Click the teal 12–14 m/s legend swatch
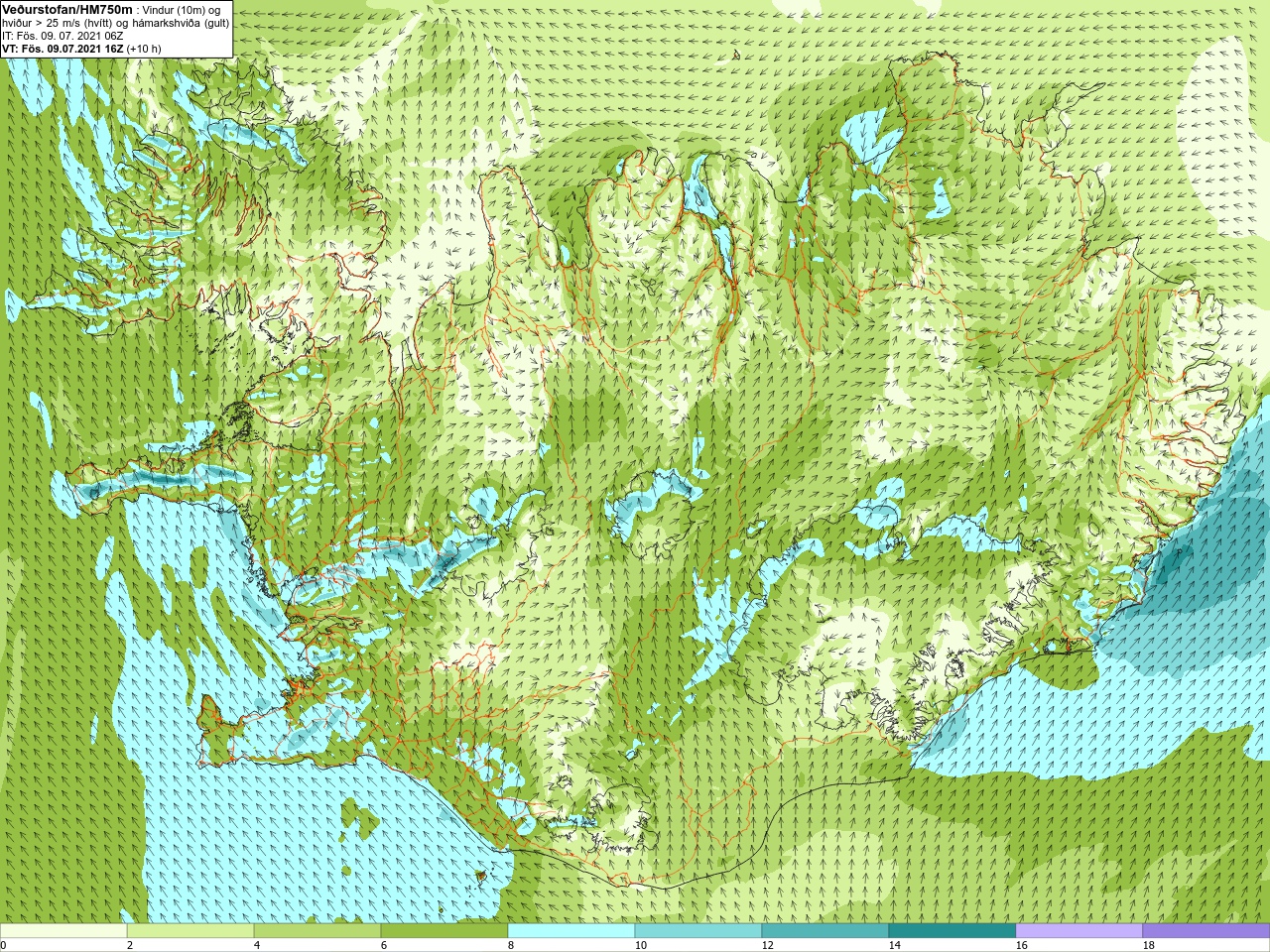This screenshot has height=952, width=1270. point(825,931)
